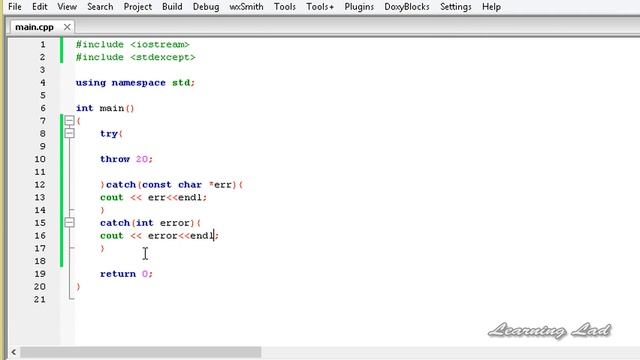
Task: Open the Search menu
Action: 100,7
